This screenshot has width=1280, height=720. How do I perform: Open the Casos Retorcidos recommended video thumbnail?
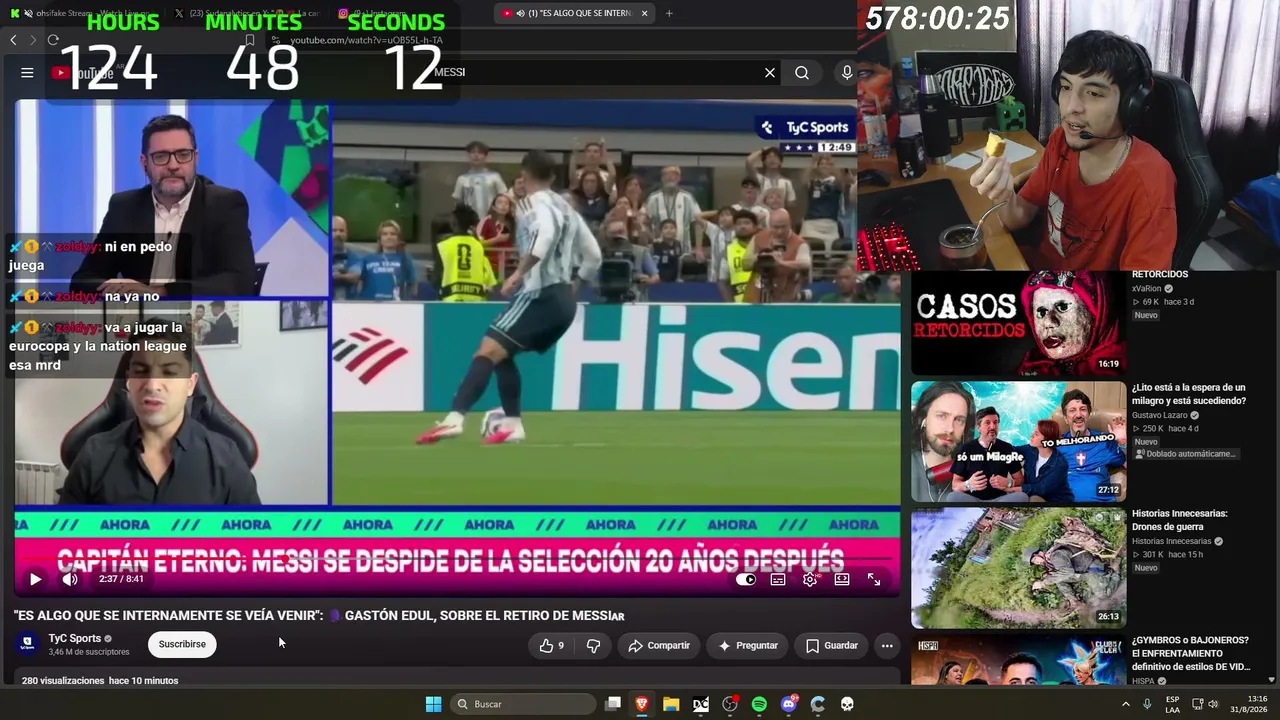click(x=1018, y=323)
